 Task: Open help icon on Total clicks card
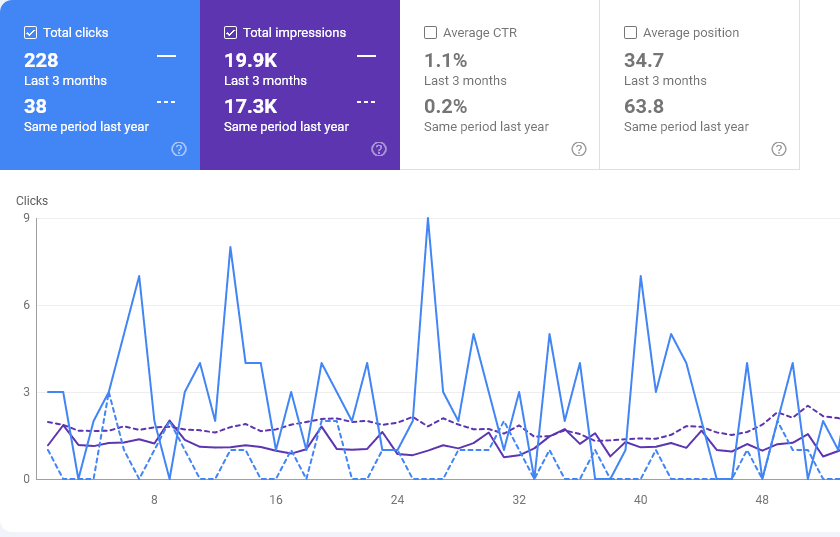coord(179,149)
